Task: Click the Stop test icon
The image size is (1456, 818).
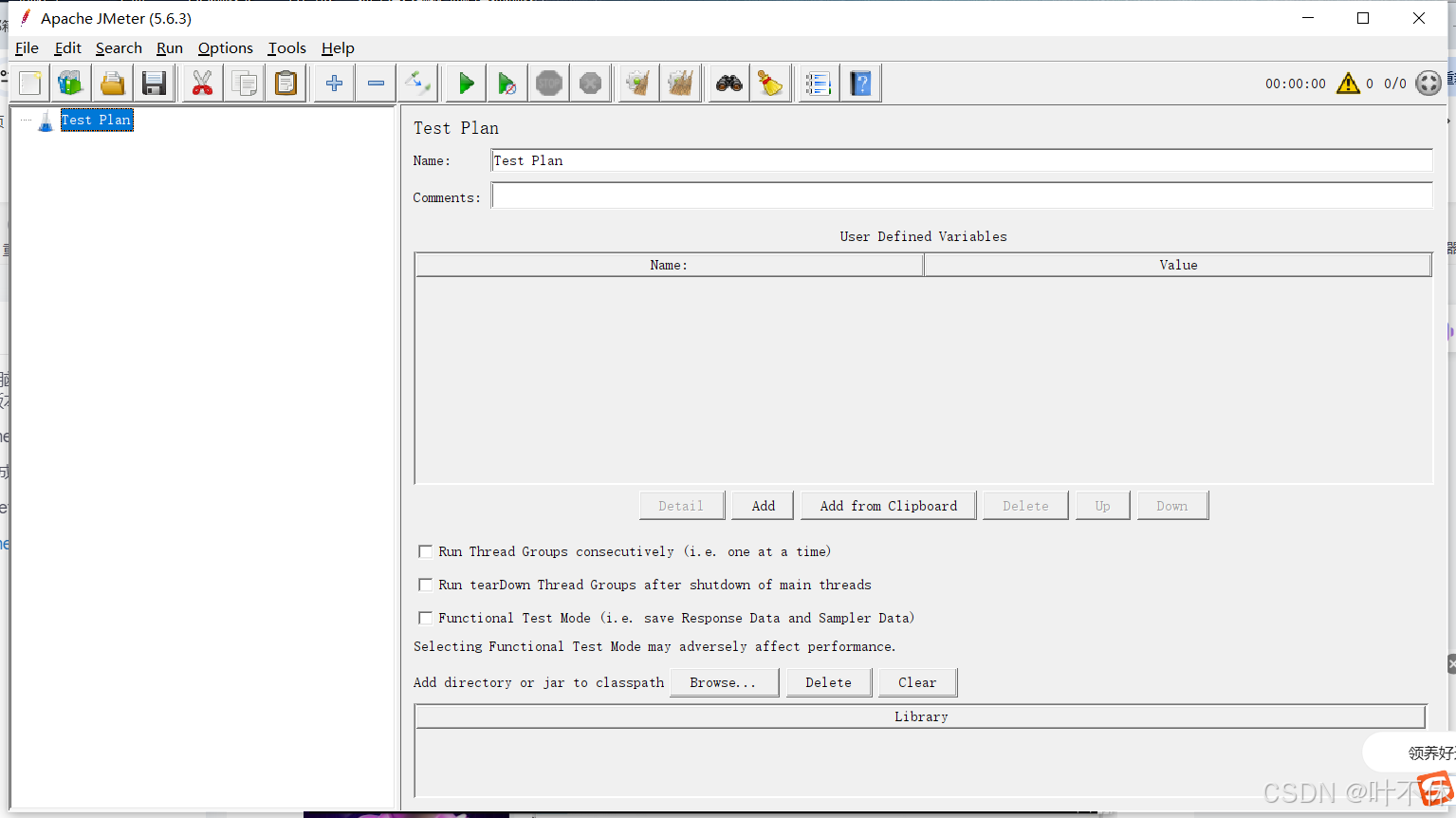Action: [549, 84]
